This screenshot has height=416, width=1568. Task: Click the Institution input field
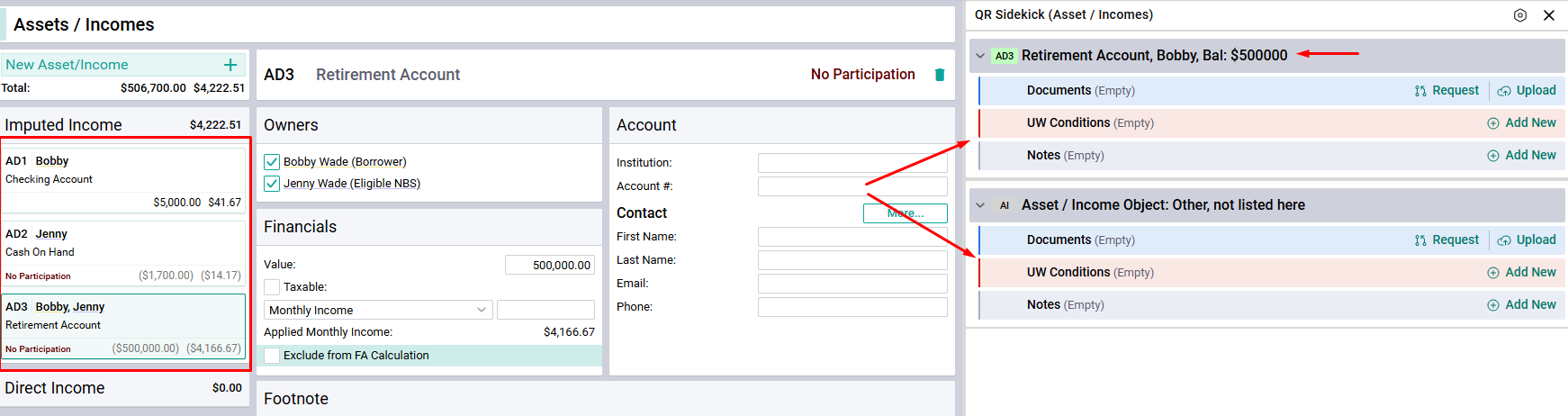point(852,163)
